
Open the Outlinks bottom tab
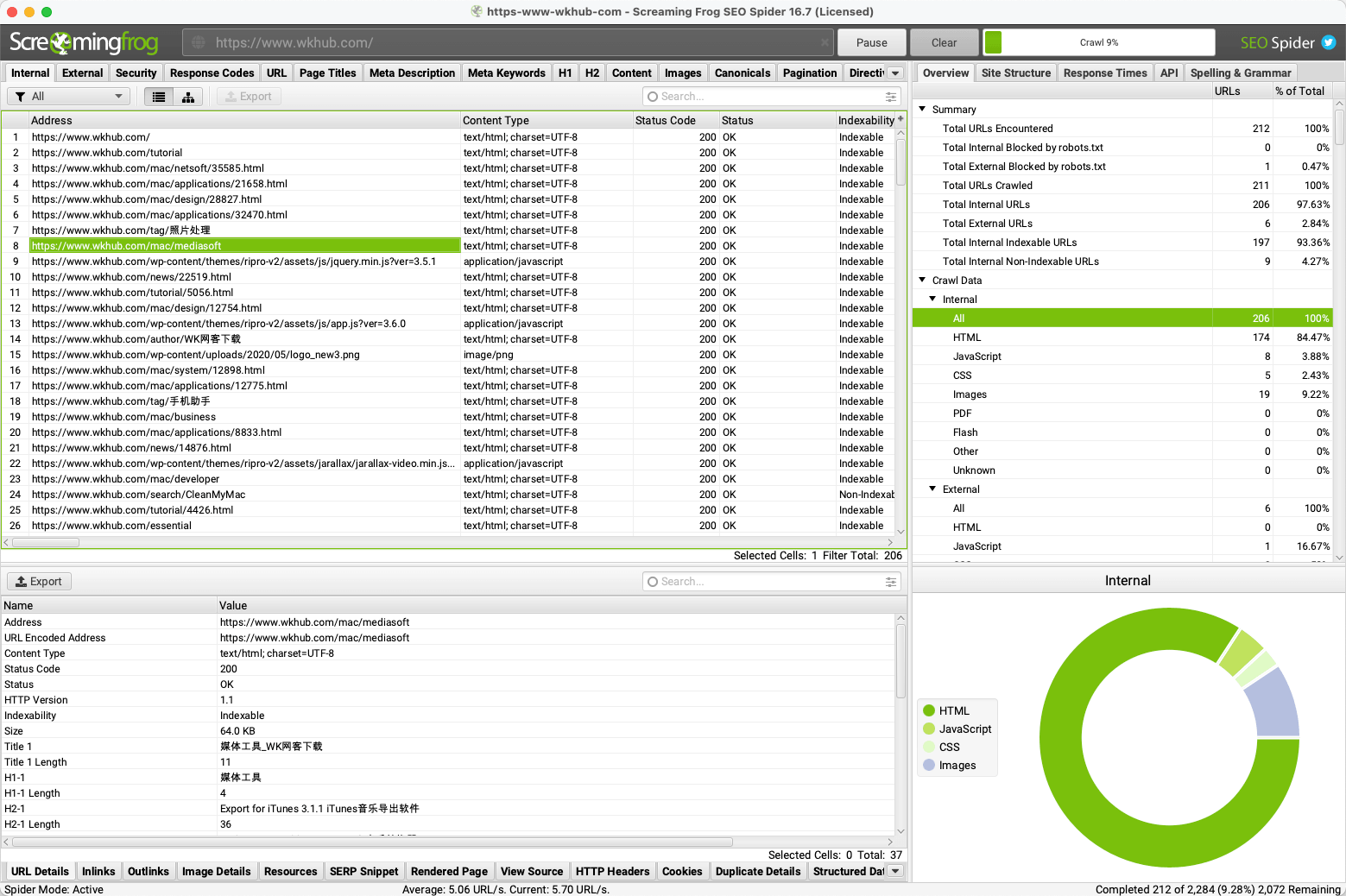point(149,872)
